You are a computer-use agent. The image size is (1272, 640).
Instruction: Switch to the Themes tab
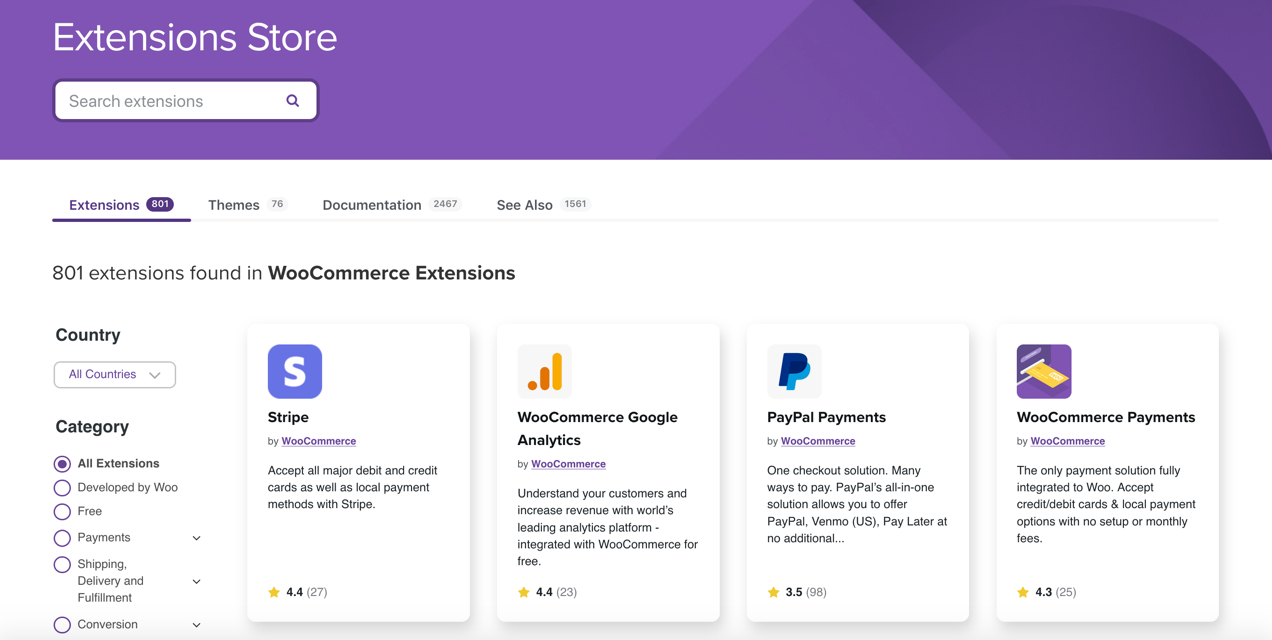233,204
